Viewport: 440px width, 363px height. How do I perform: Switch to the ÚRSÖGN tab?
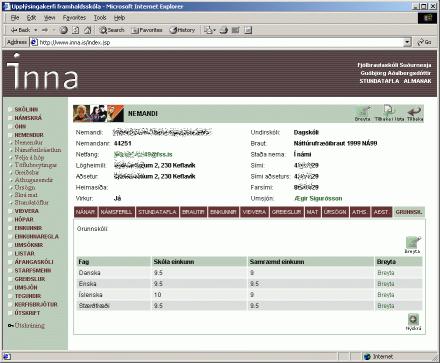point(335,212)
